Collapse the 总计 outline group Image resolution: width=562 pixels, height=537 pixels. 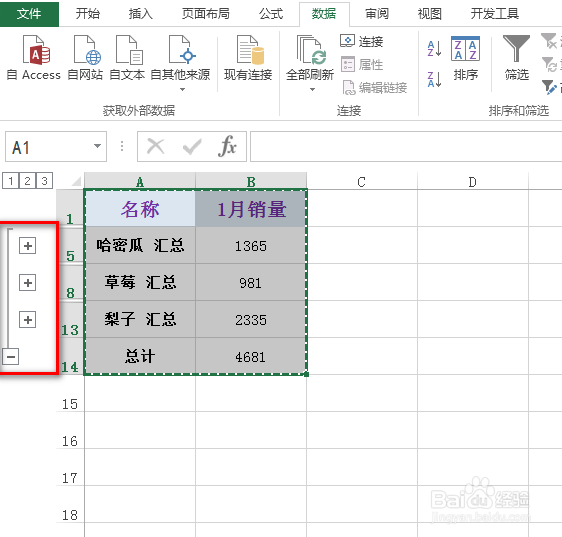pyautogui.click(x=11, y=357)
